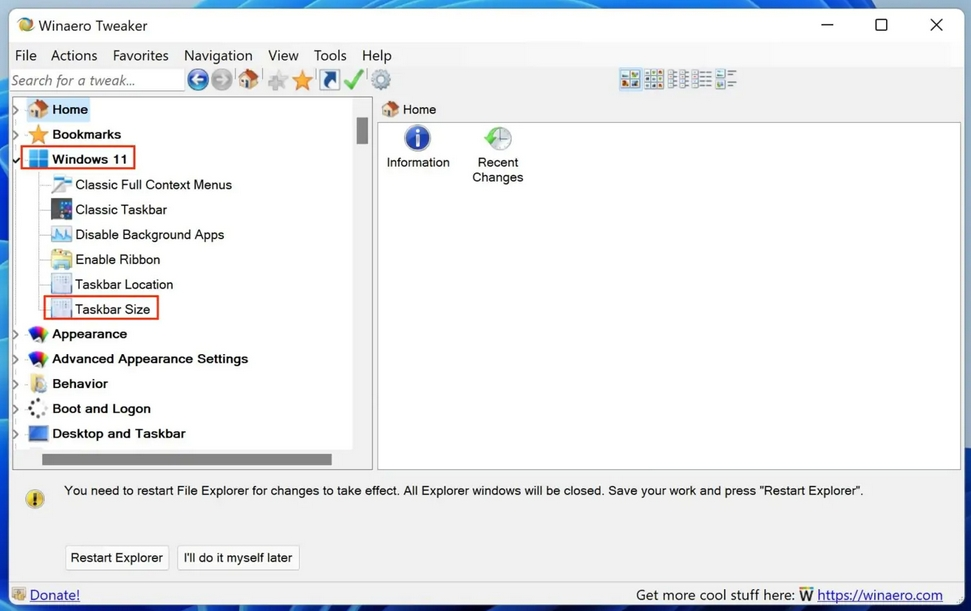Screen dimensions: 971x611
Task: Select the Taskbar Size tweak
Action: pyautogui.click(x=112, y=309)
